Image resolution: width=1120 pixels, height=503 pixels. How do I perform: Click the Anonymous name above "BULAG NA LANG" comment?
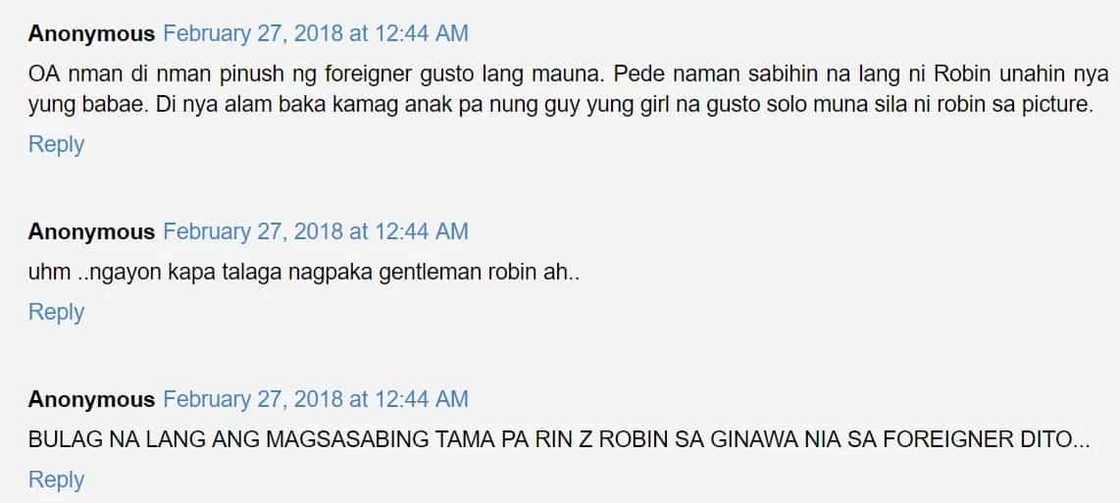pyautogui.click(x=91, y=399)
